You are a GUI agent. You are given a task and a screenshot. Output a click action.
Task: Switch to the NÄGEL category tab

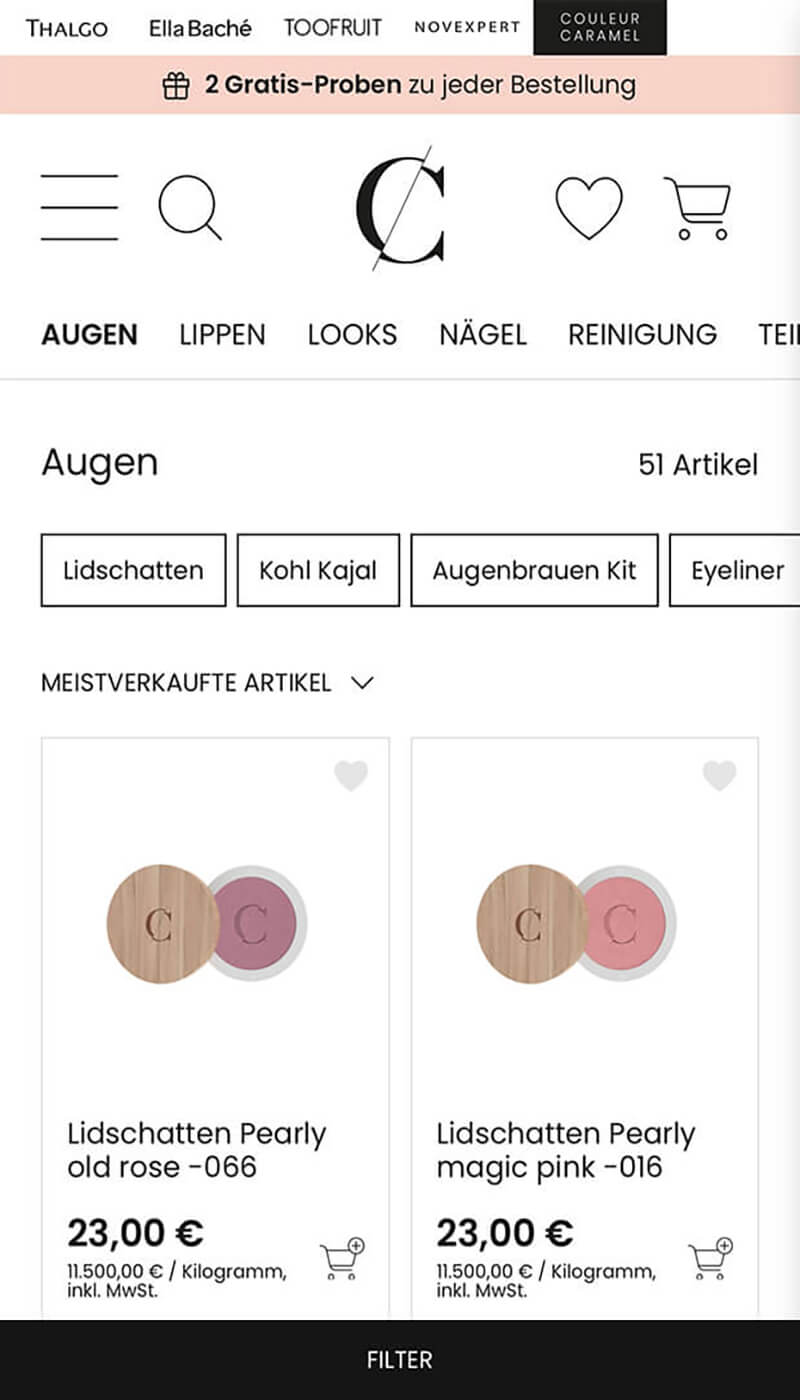[x=482, y=334]
